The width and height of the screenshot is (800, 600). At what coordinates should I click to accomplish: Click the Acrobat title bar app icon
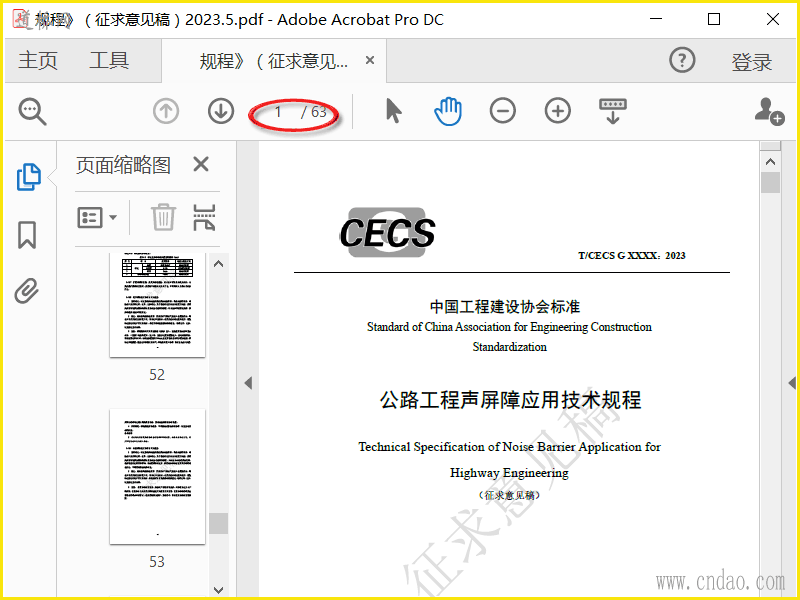point(22,19)
